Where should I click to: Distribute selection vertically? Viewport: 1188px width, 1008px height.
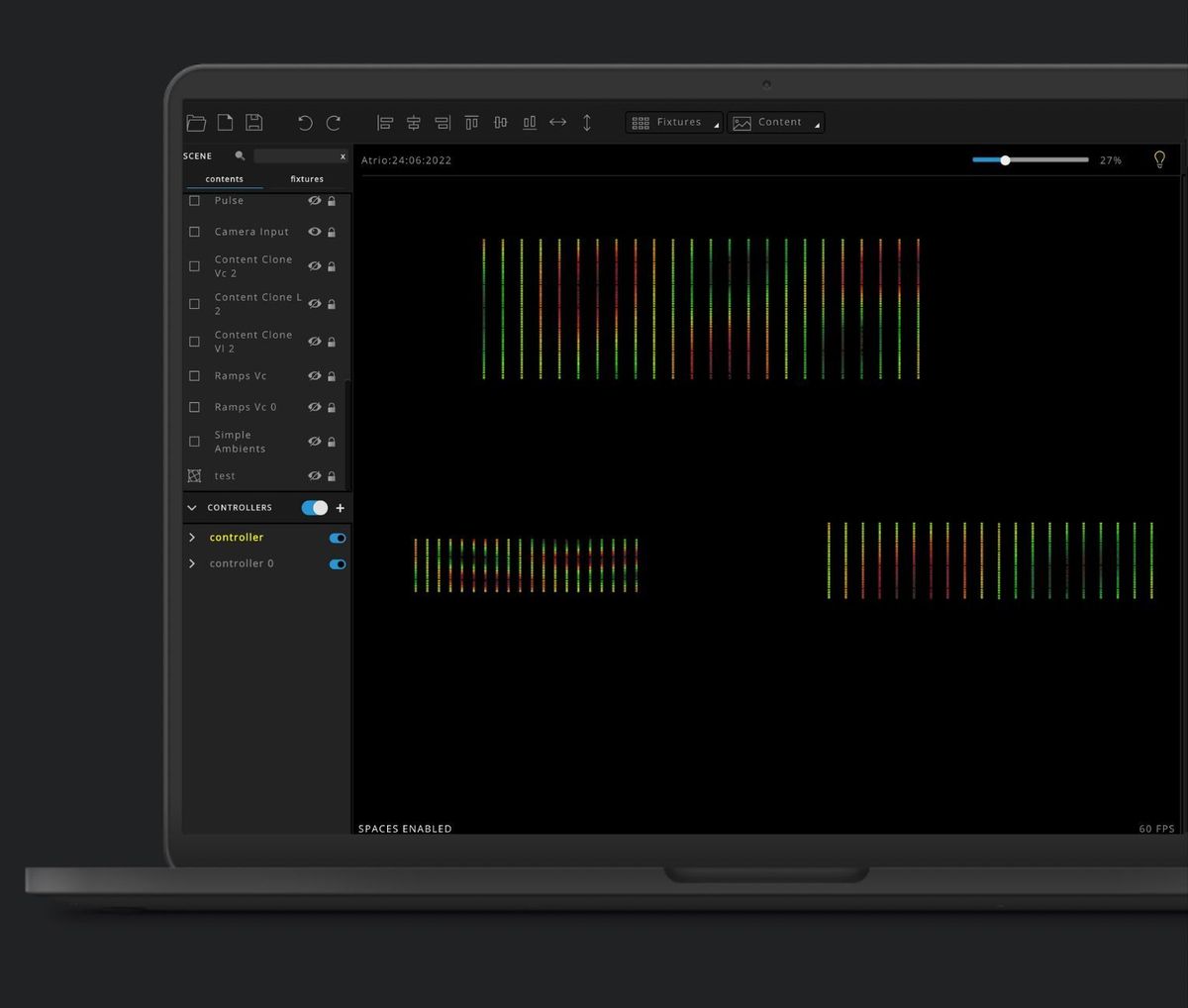587,123
